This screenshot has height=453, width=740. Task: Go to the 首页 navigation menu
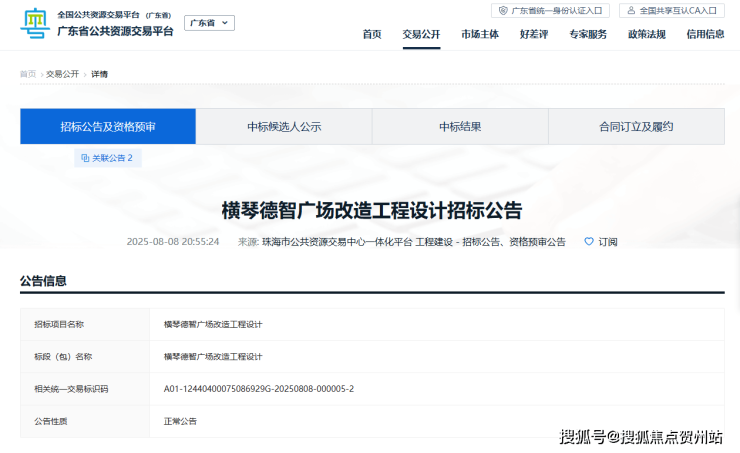[372, 34]
